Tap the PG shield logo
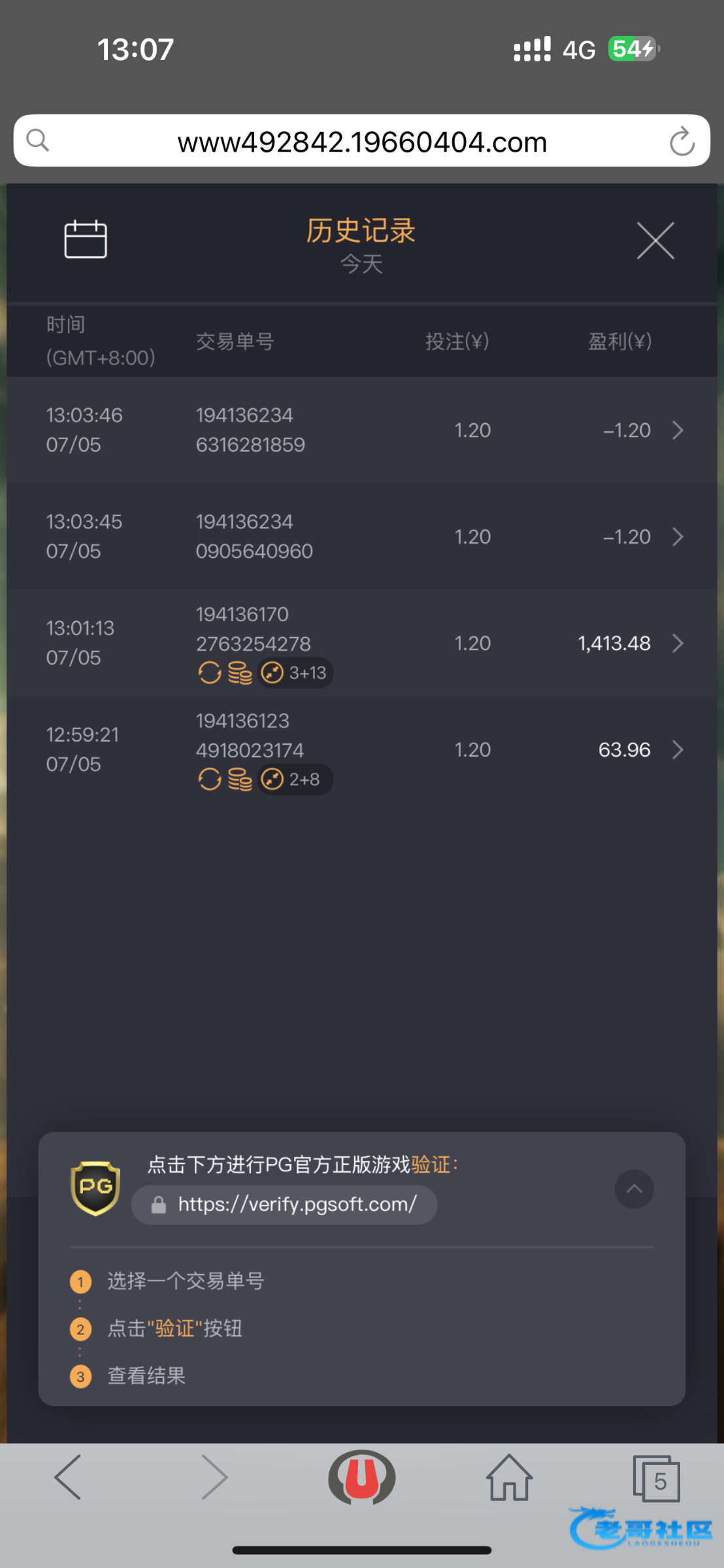The height and width of the screenshot is (1568, 724). tap(95, 1188)
